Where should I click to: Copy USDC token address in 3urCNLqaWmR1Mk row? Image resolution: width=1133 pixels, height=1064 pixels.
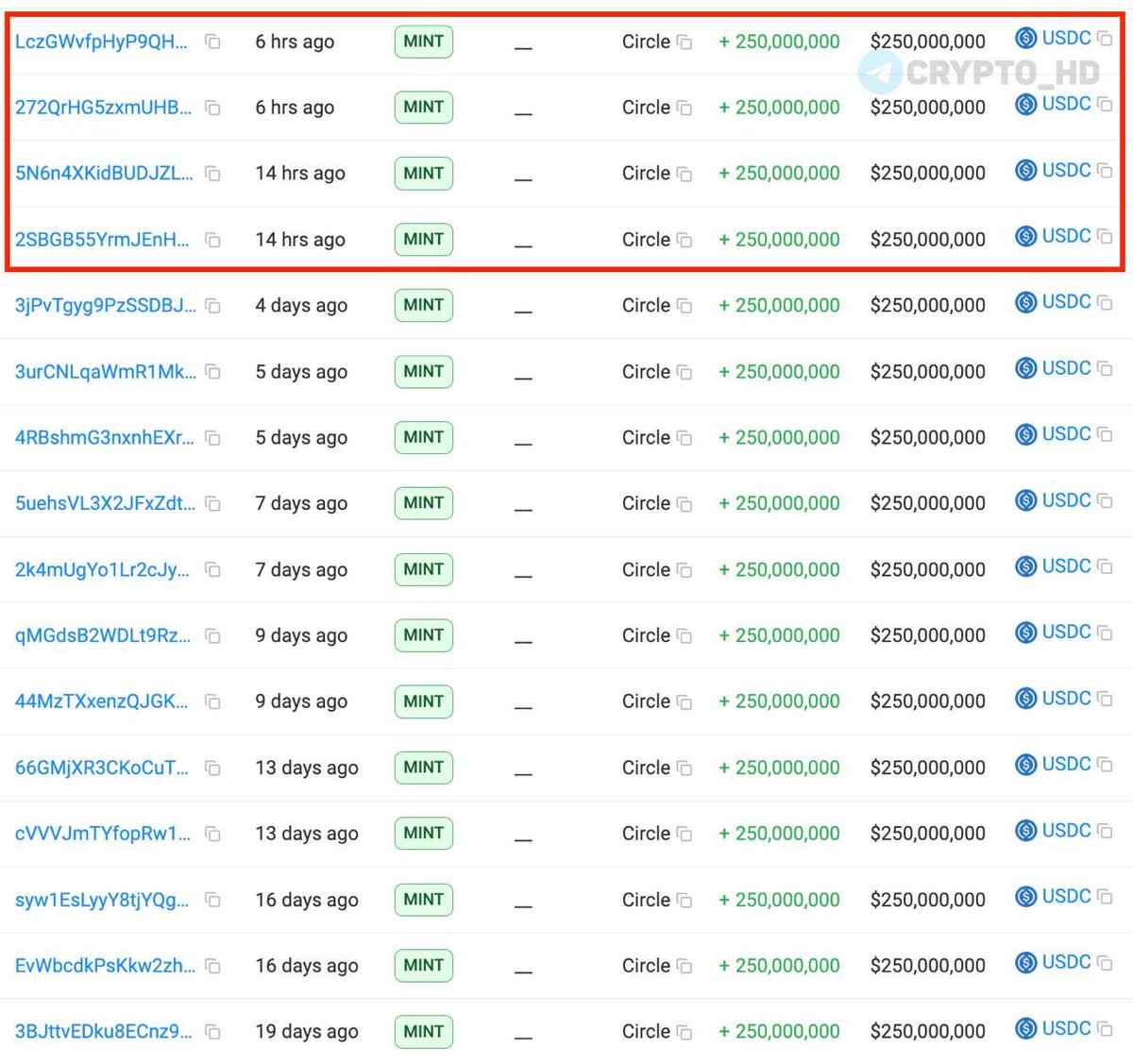(x=1105, y=368)
